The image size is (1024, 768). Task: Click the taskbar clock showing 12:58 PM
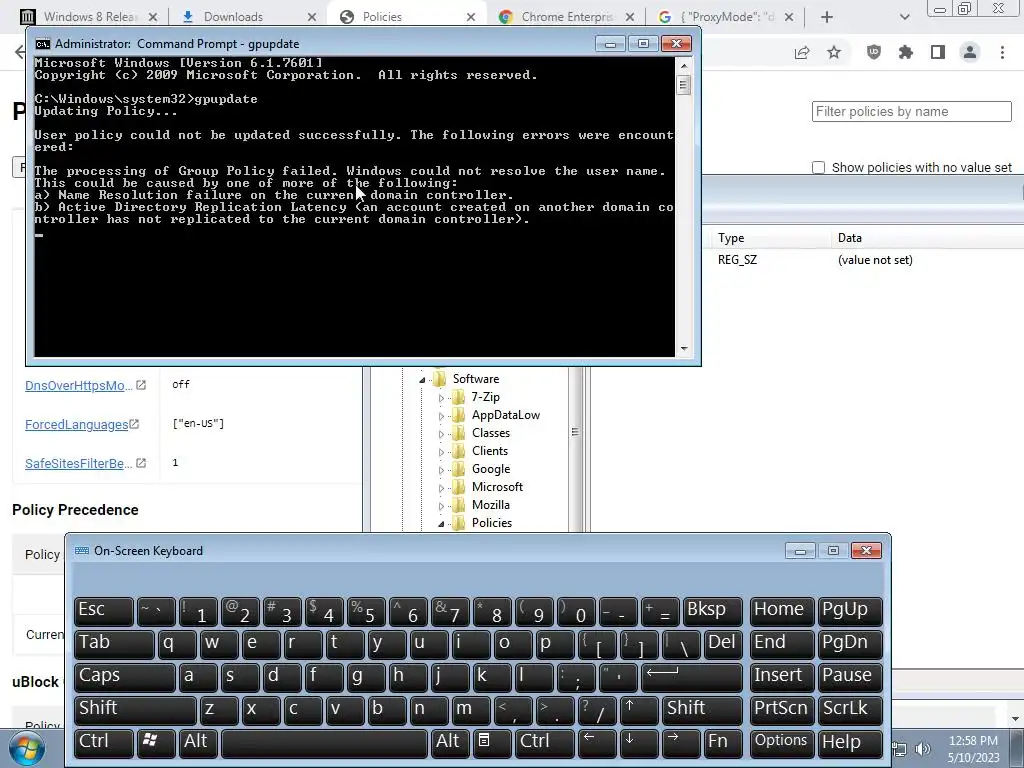[x=973, y=749]
